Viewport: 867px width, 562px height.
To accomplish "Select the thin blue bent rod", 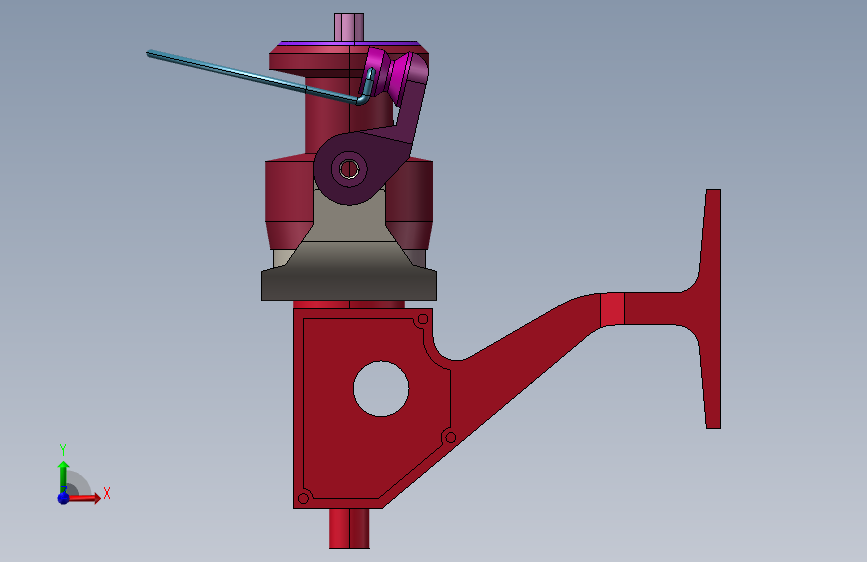I will click(254, 77).
